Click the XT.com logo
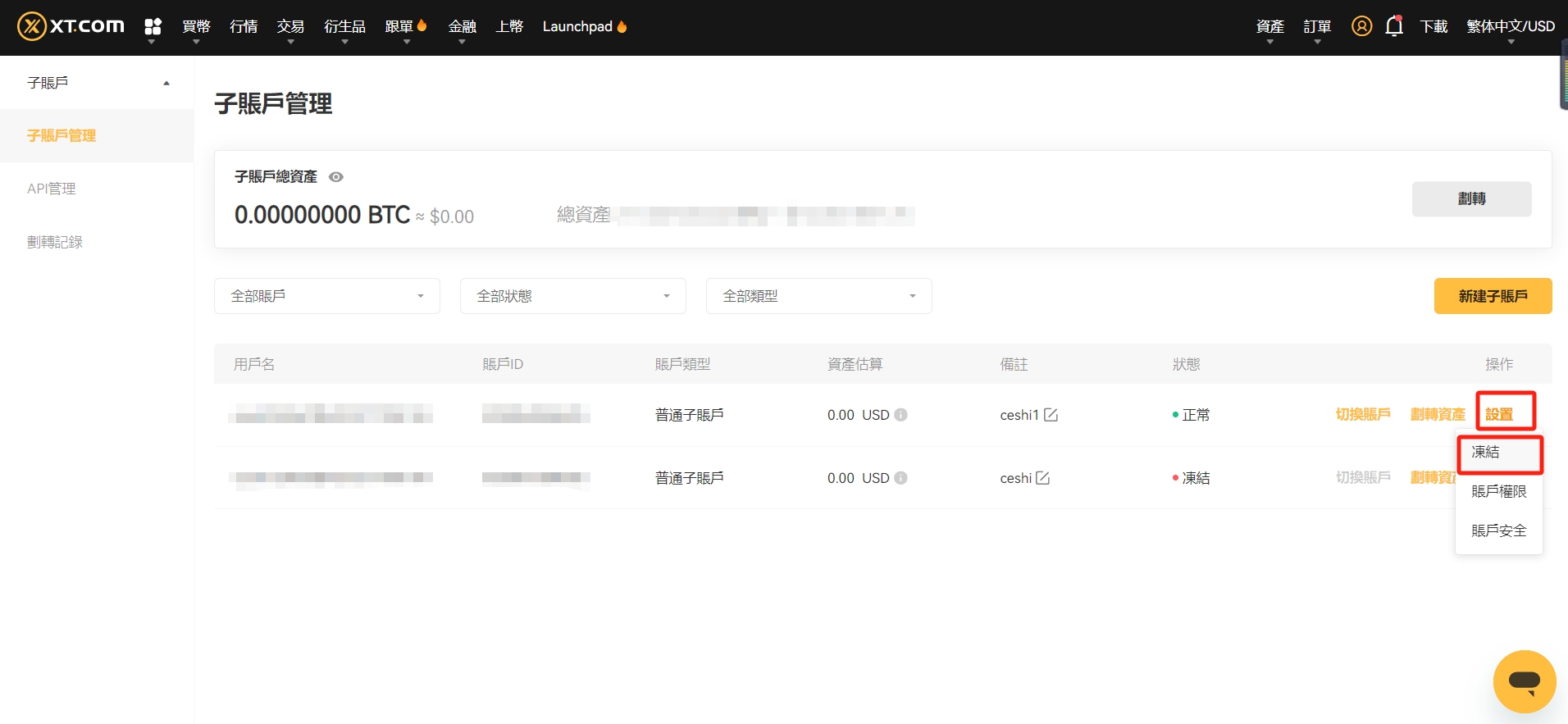Viewport: 1568px width, 724px height. coord(71,26)
